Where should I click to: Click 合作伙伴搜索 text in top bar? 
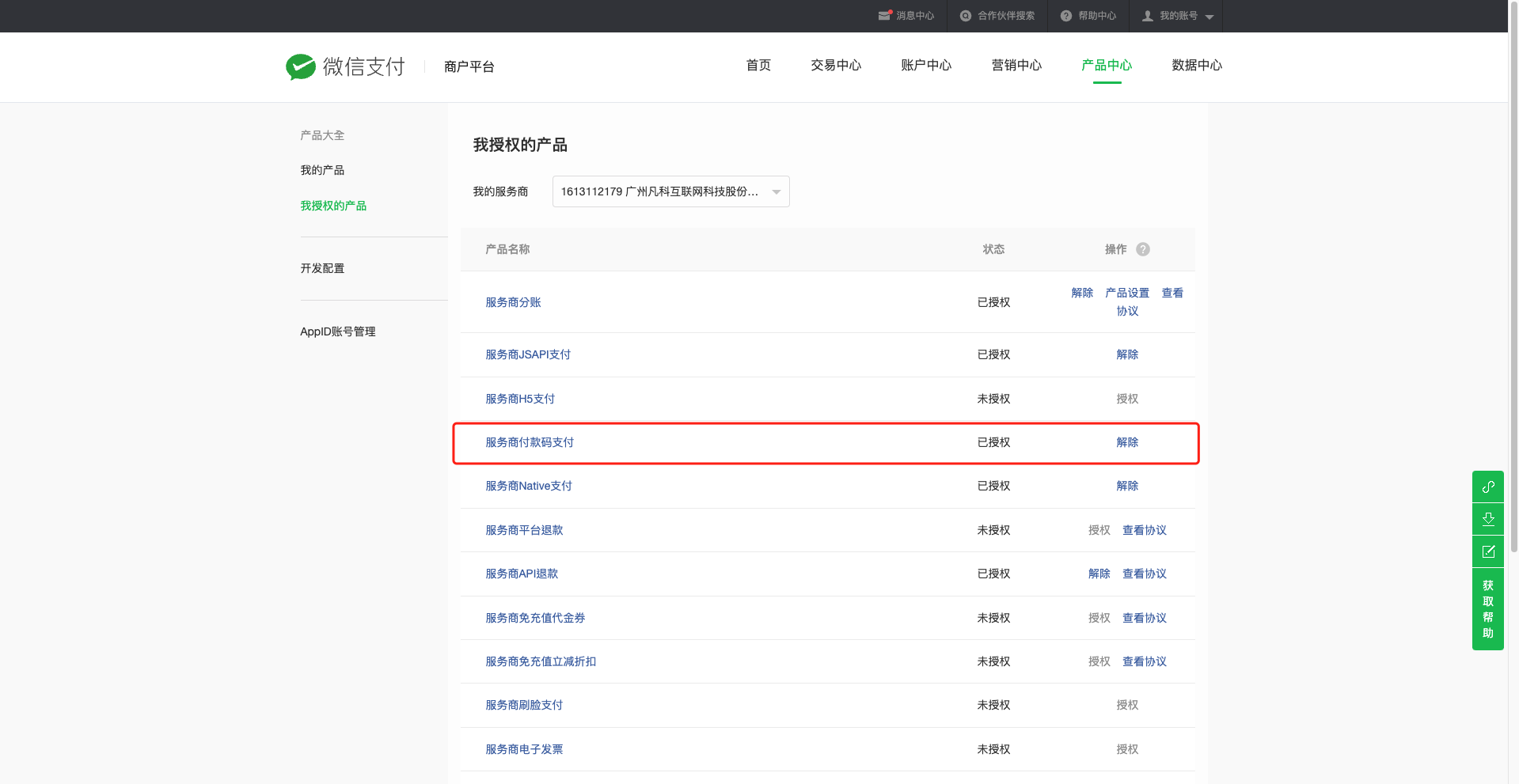[x=1006, y=16]
